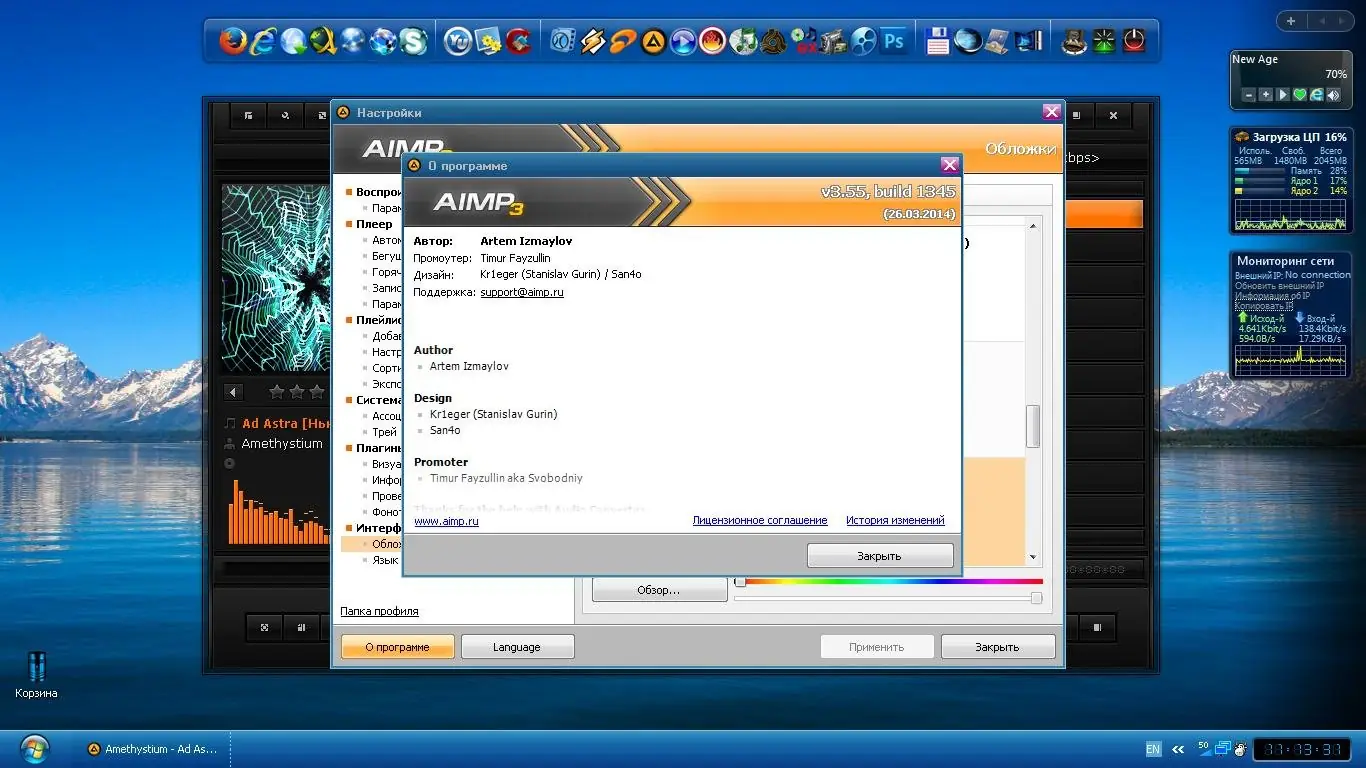The image size is (1366, 768).
Task: Click the Ad Astra track title in AIMP
Action: click(x=286, y=424)
